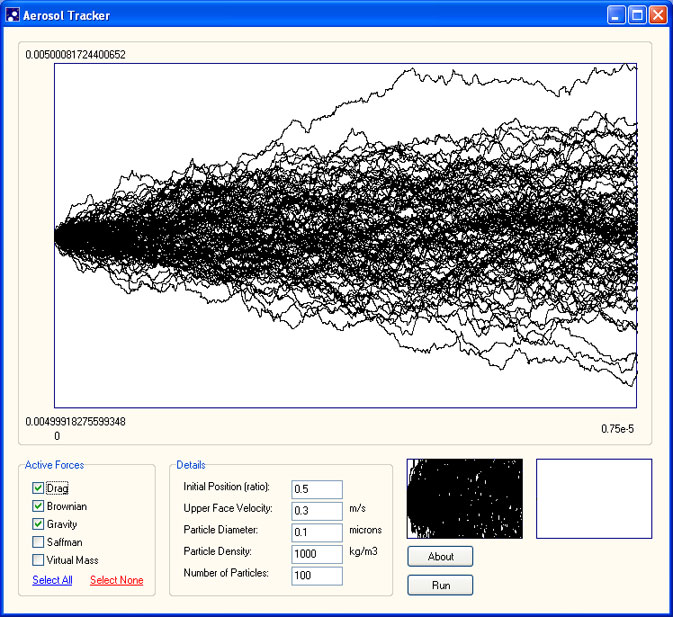Minimize the Aerosol Tracker window
This screenshot has height=617, width=673.
coord(616,15)
